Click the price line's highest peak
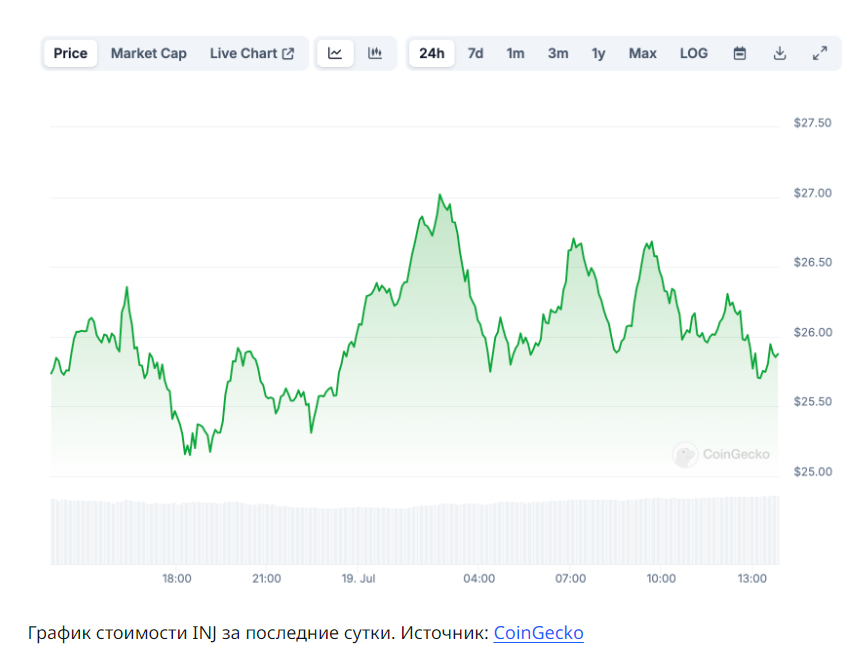The width and height of the screenshot is (865, 653). pyautogui.click(x=440, y=195)
